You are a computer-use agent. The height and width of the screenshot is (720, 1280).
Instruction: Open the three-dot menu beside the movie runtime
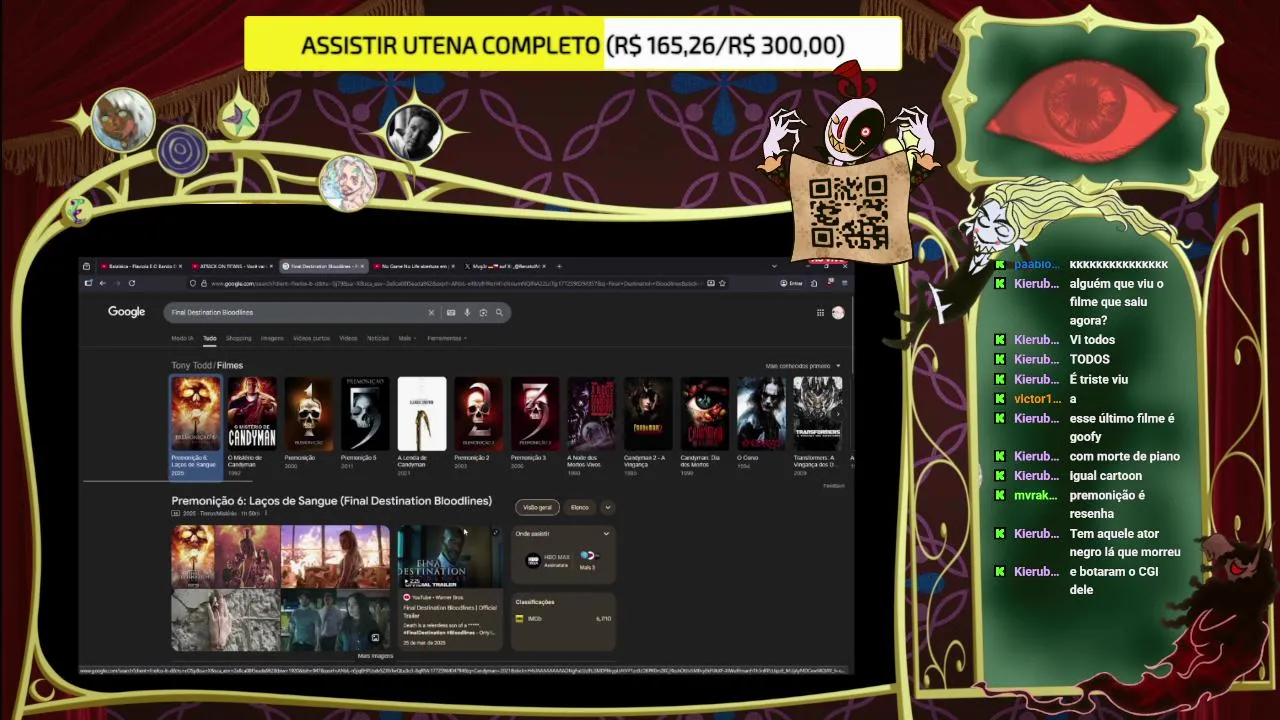pos(266,513)
